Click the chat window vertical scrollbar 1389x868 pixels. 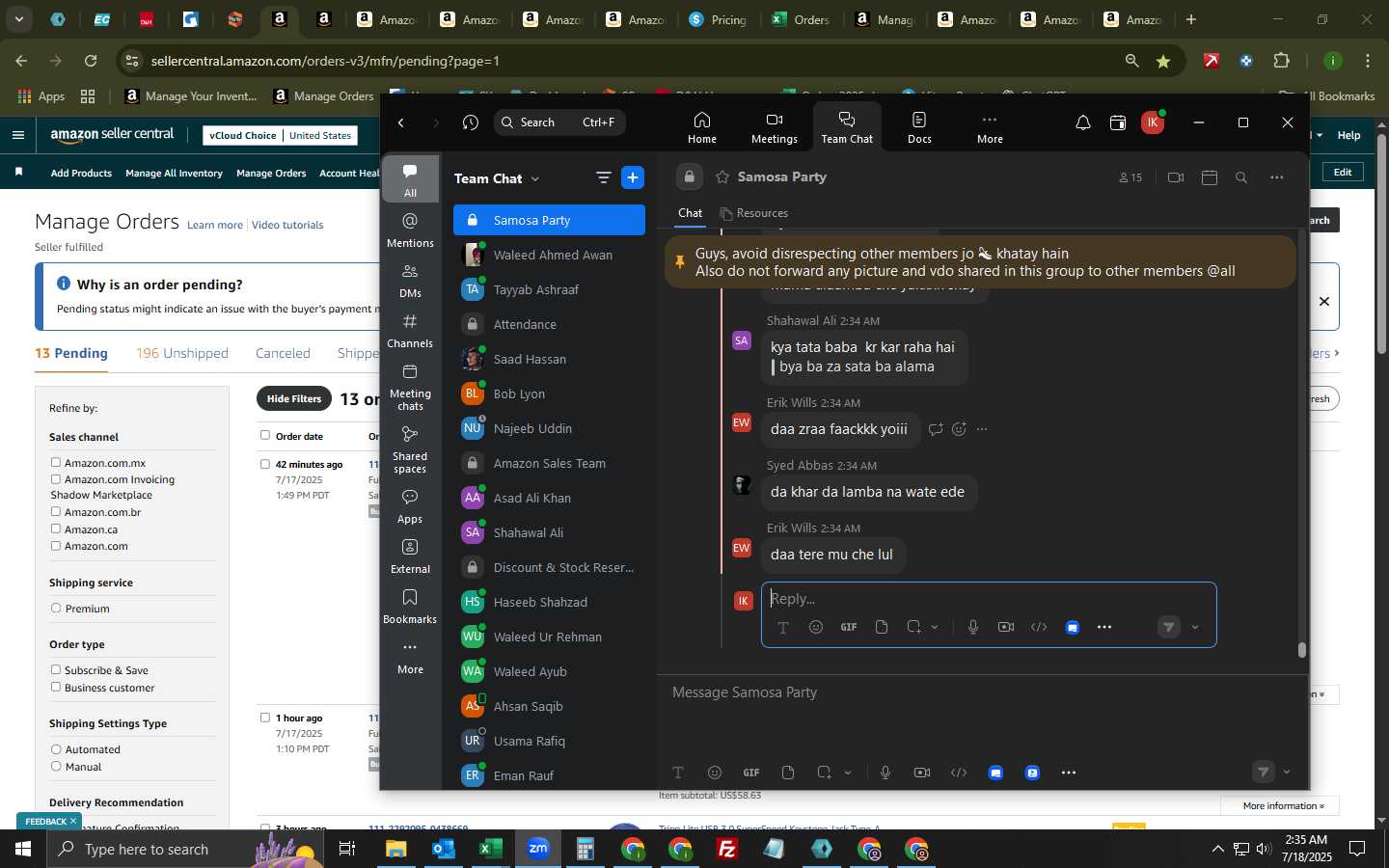point(1301,650)
